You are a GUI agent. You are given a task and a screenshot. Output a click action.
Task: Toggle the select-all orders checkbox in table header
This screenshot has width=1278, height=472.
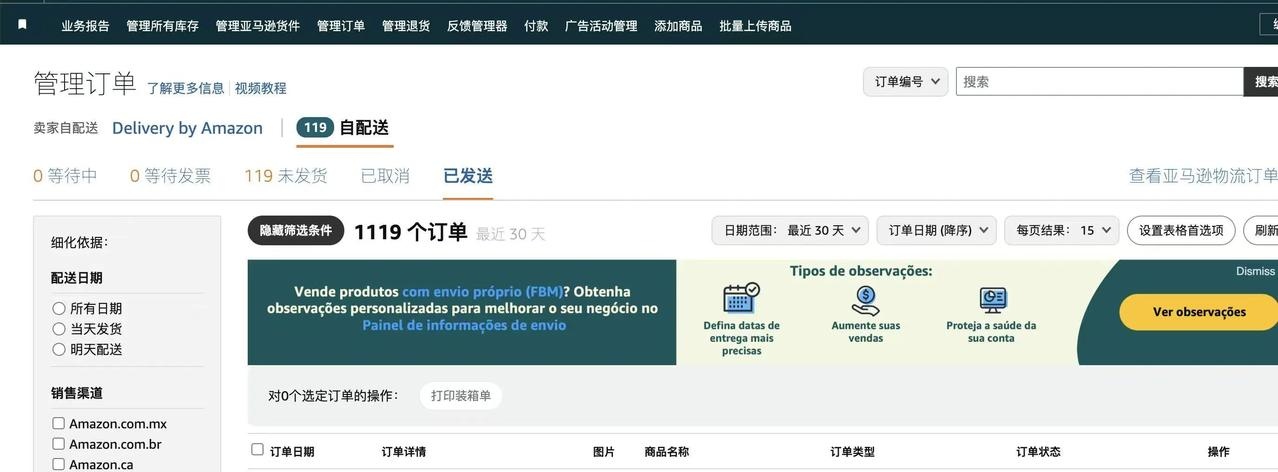[x=258, y=450]
